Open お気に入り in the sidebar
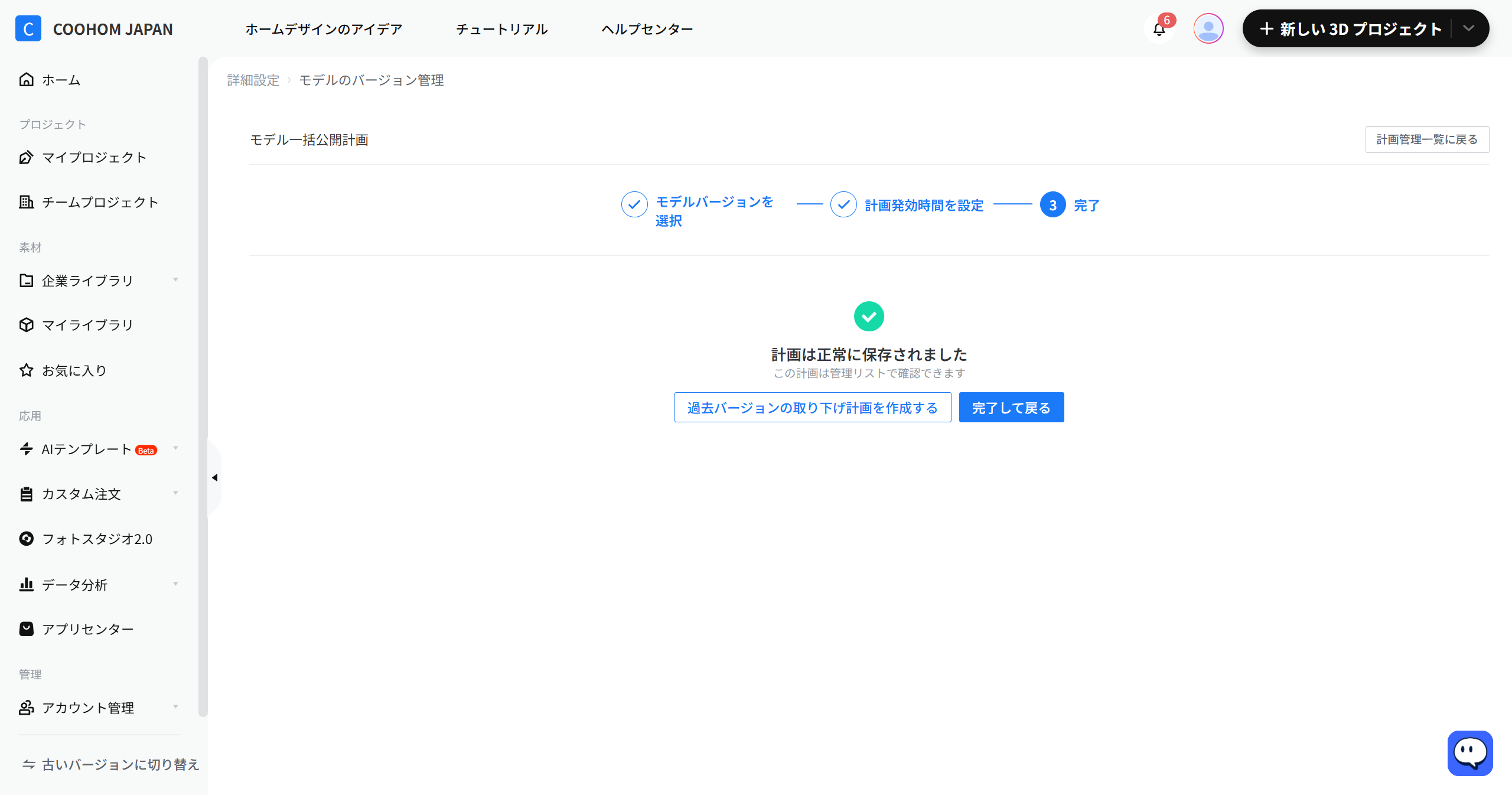The width and height of the screenshot is (1512, 795). [x=74, y=370]
